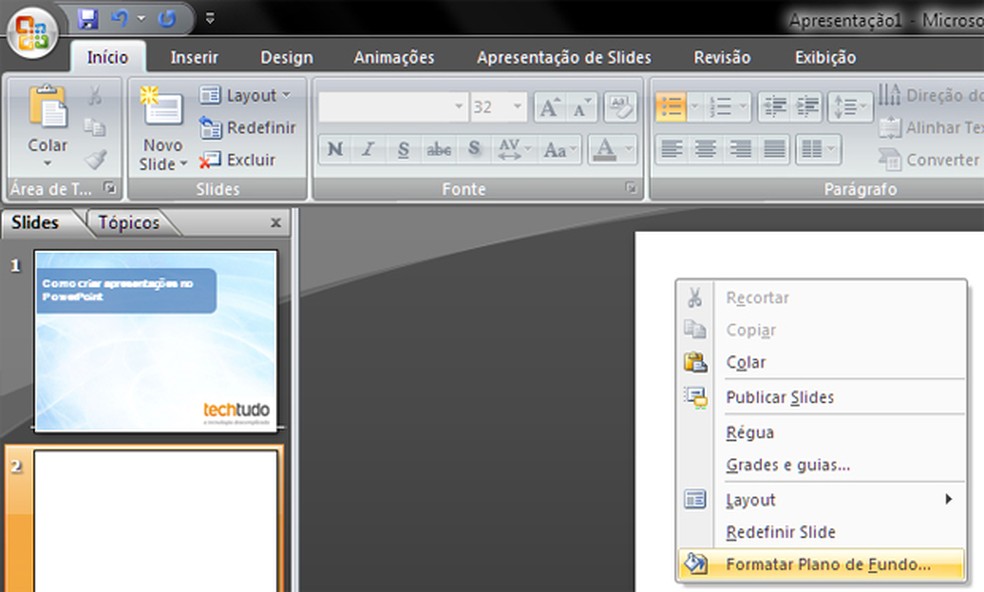
Task: Choose Publicar Slides in context menu
Action: (822, 397)
